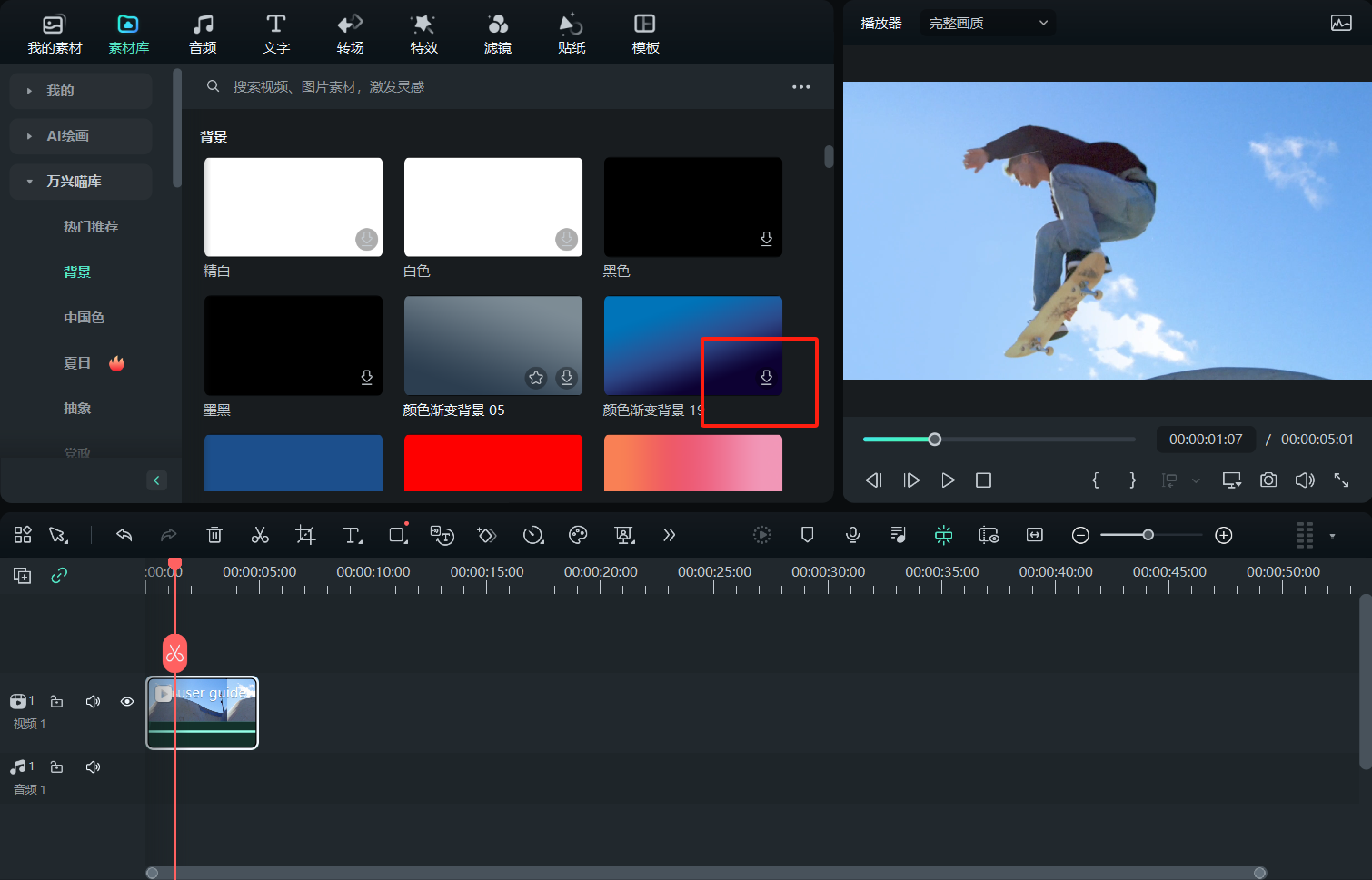This screenshot has height=880, width=1372.
Task: Collapse the left sidebar with arrow button
Action: click(156, 480)
